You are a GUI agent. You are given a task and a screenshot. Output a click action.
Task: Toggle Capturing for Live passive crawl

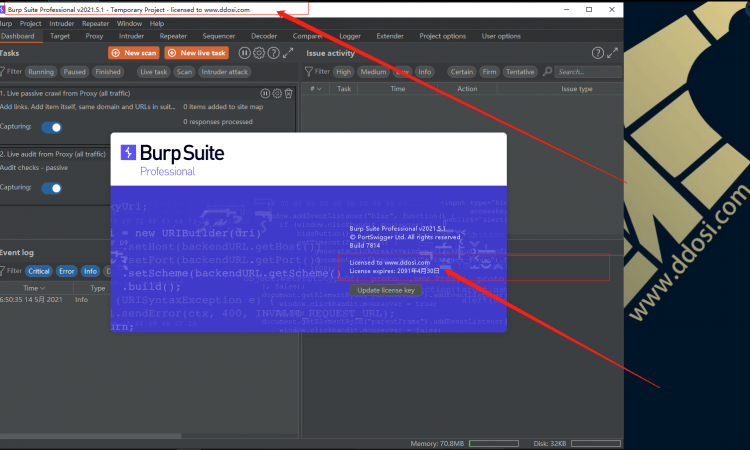point(52,127)
